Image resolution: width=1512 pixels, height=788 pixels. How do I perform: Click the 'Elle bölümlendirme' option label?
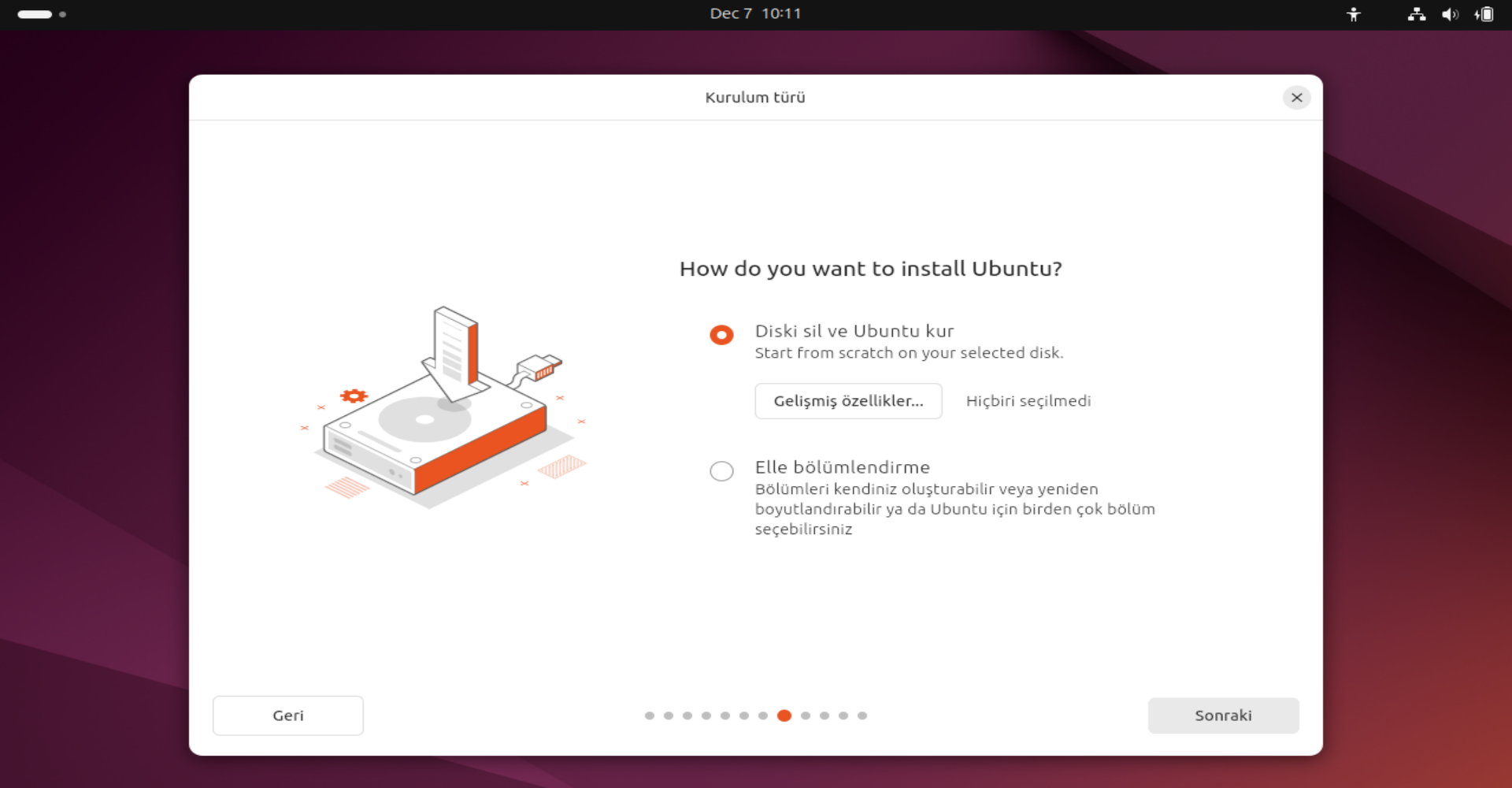point(842,467)
